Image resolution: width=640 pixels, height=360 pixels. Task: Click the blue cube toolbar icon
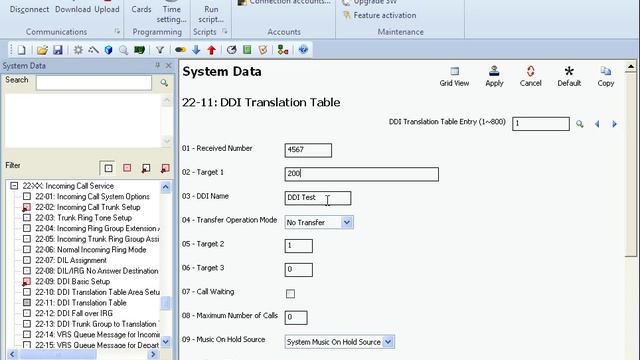pos(109,50)
